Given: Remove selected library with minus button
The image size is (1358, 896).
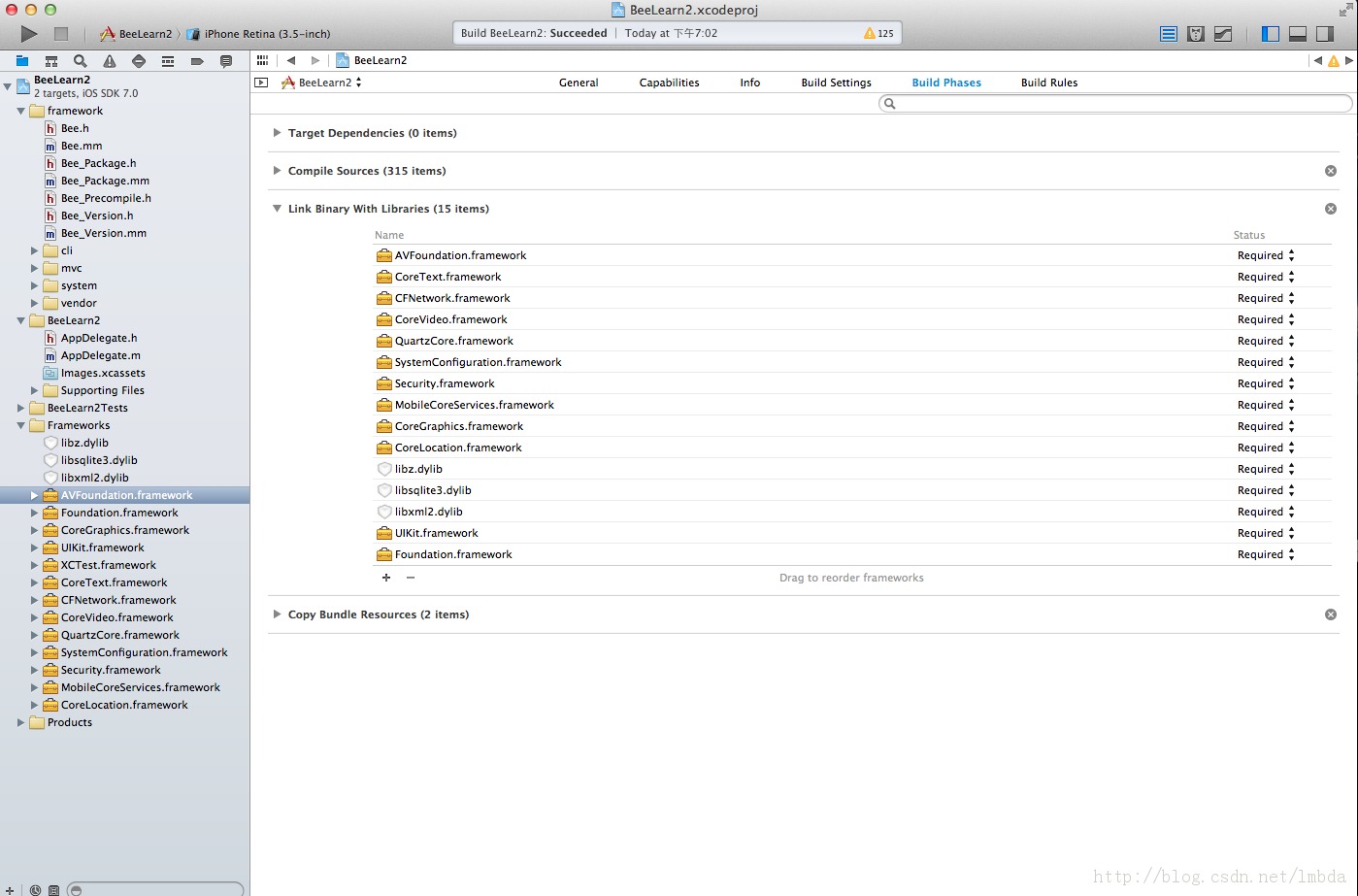Looking at the screenshot, I should pos(411,578).
